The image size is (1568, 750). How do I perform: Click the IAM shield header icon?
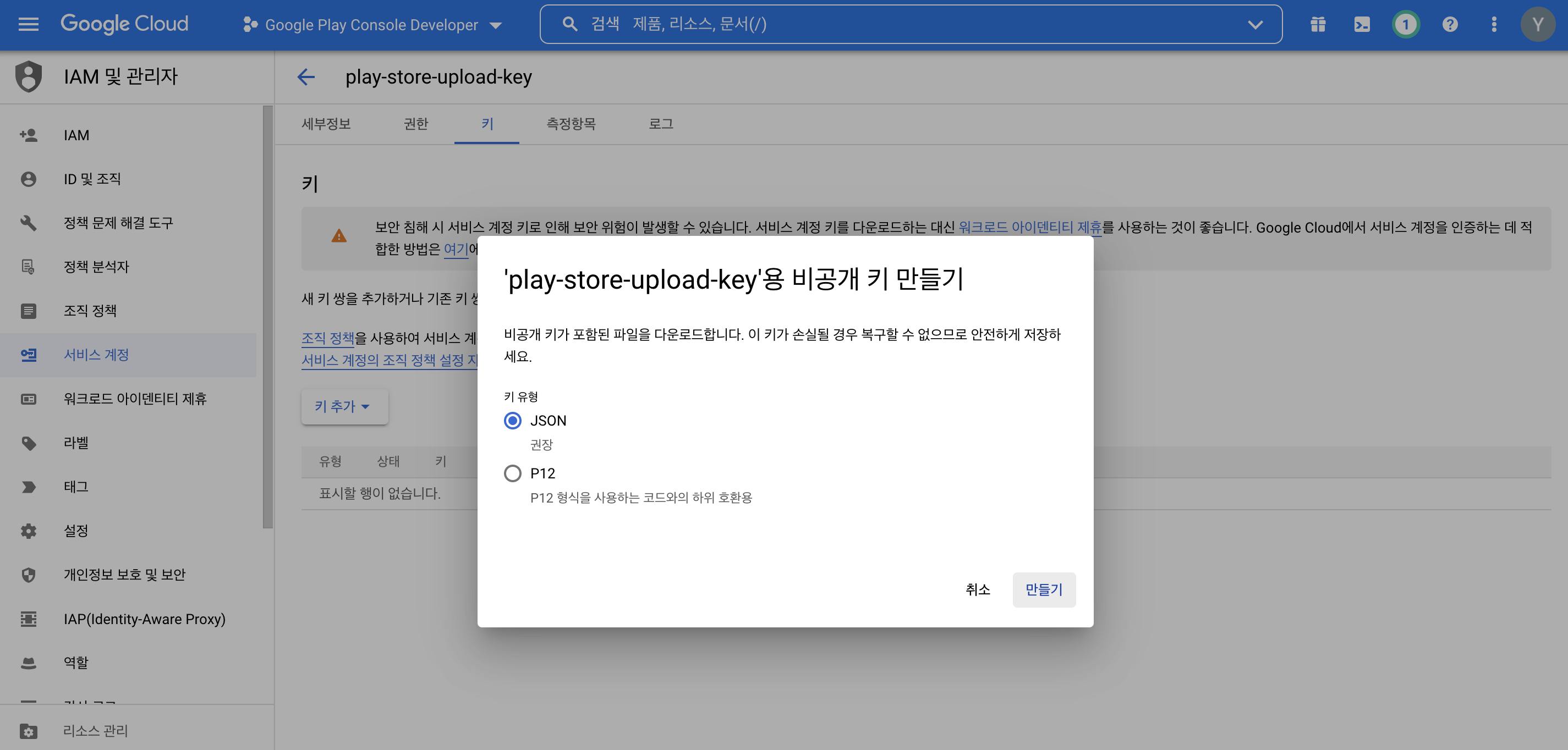click(x=29, y=76)
